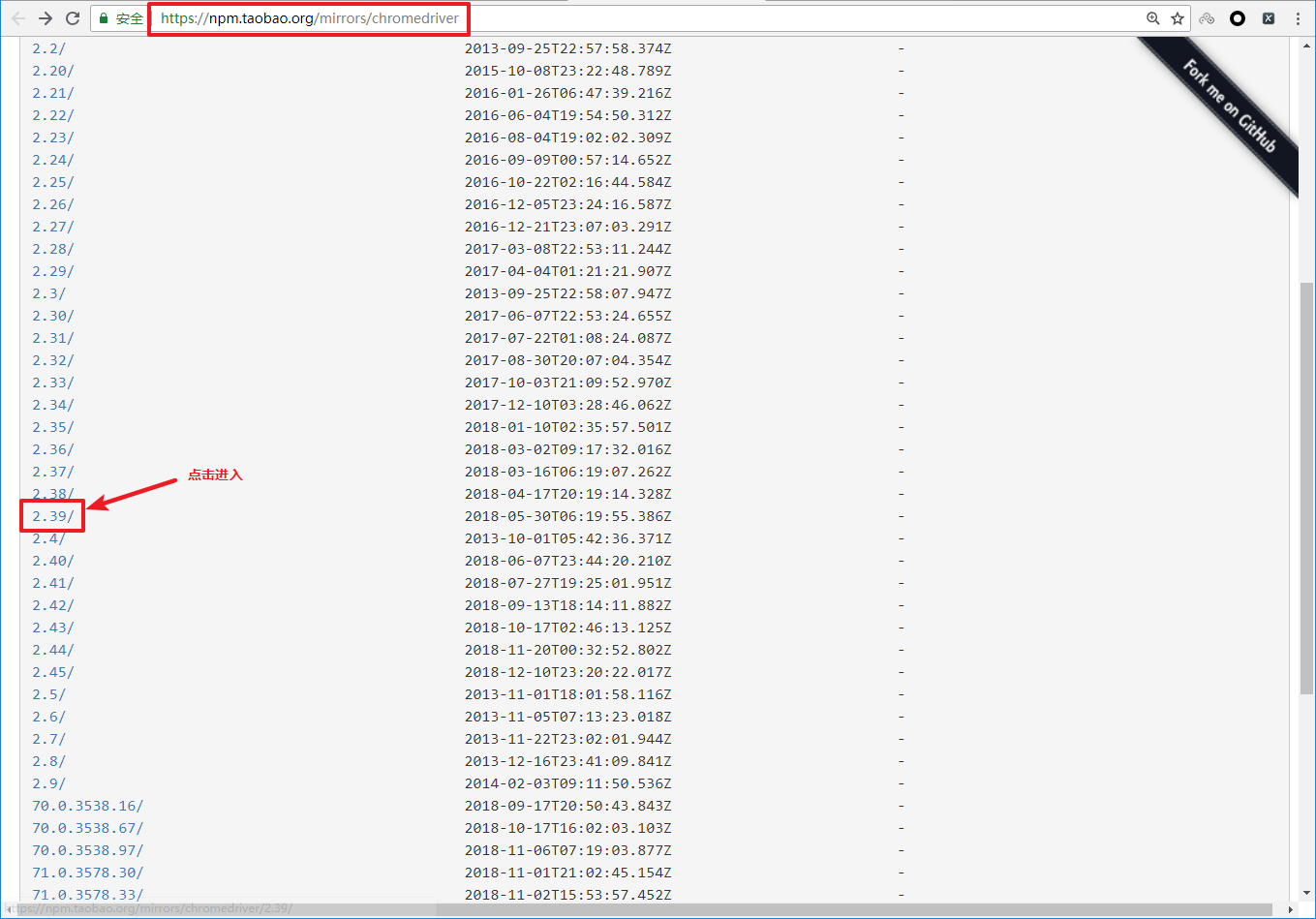Click the scrollbar down arrow
The height and width of the screenshot is (919, 1316).
point(1305,894)
